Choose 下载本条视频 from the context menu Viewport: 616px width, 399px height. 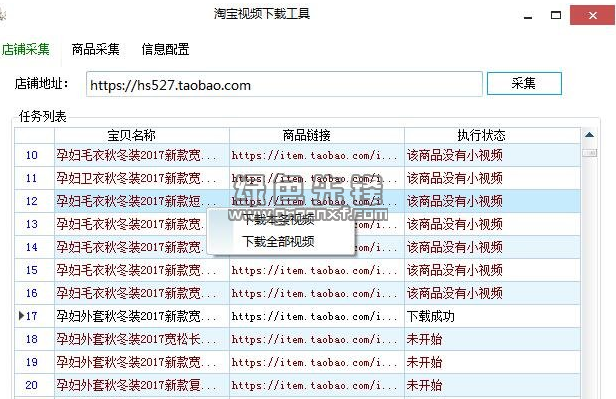click(278, 219)
